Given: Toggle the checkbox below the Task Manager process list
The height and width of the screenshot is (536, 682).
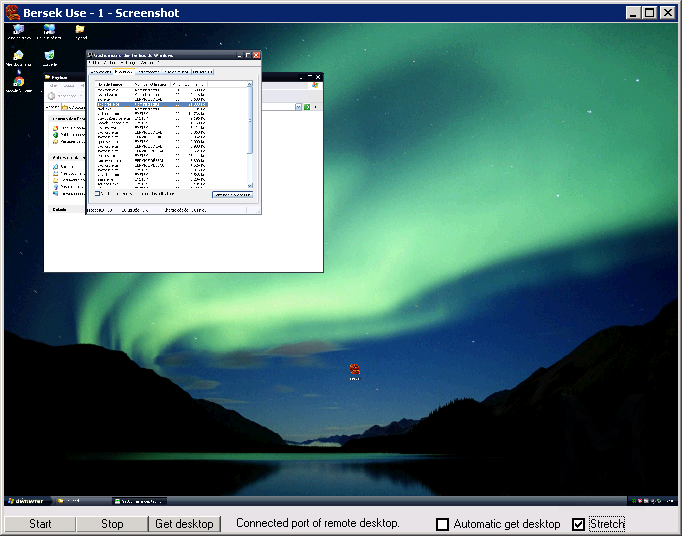Looking at the screenshot, I should 97,194.
